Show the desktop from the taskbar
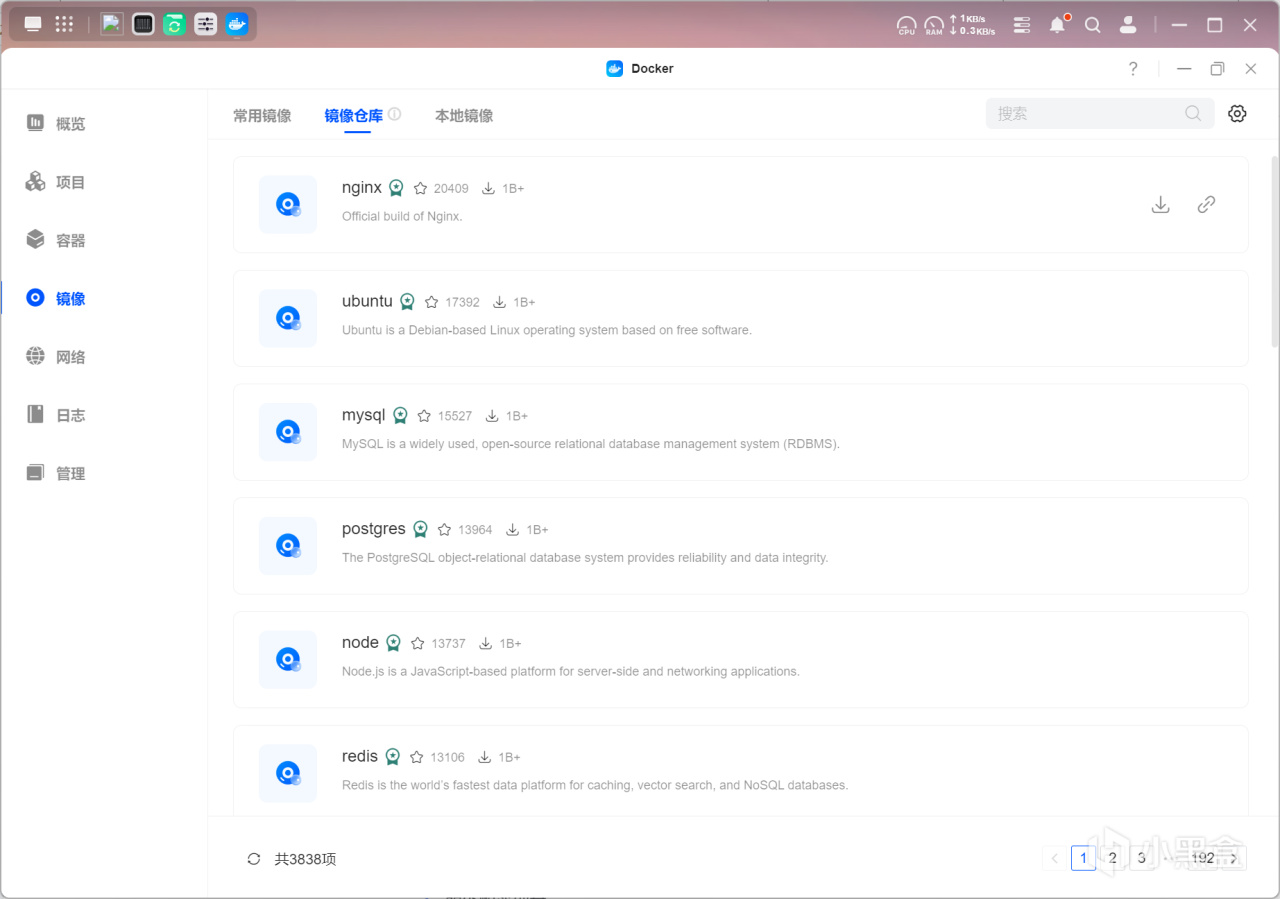This screenshot has height=899, width=1280. 33,24
